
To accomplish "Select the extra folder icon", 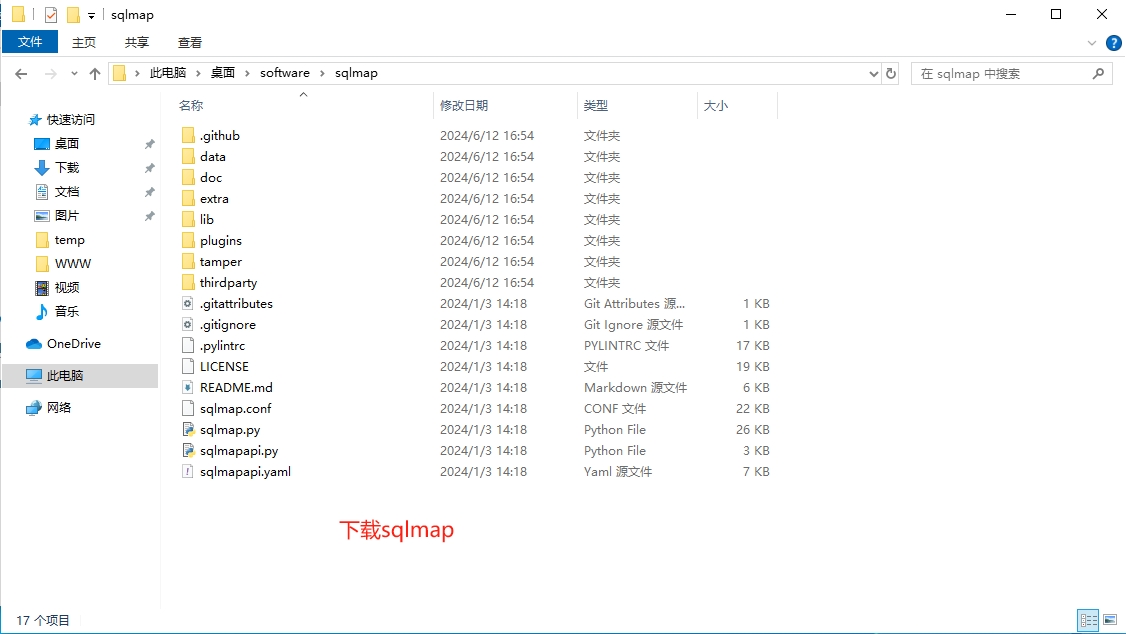I will (188, 198).
